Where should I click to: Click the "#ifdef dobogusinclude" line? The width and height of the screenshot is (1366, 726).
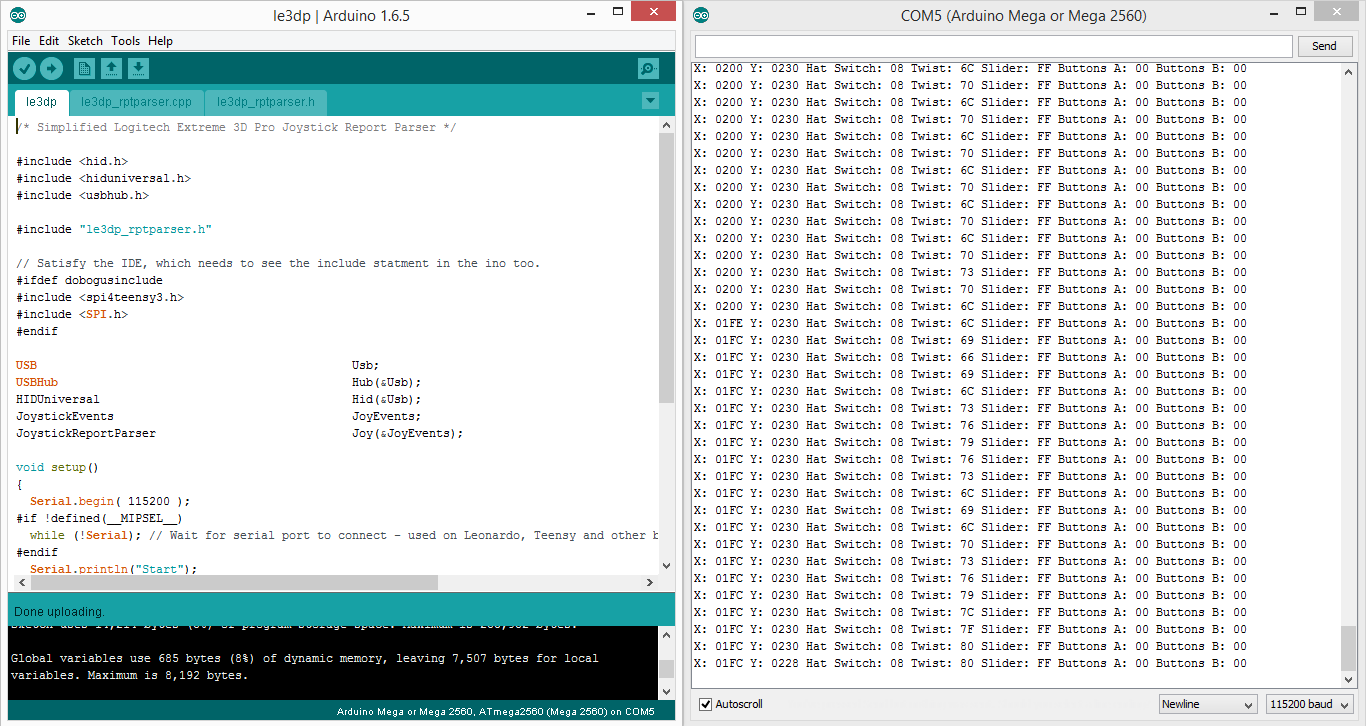[89, 280]
